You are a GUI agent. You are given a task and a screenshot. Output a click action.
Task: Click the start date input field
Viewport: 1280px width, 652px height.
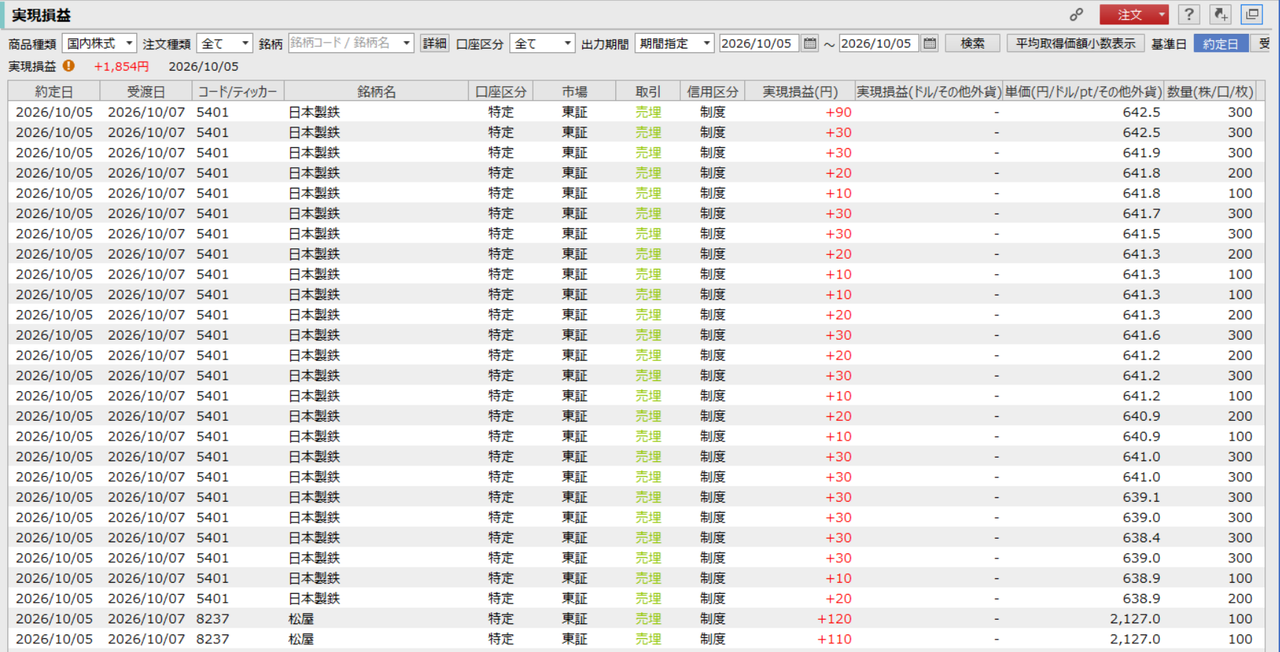759,43
